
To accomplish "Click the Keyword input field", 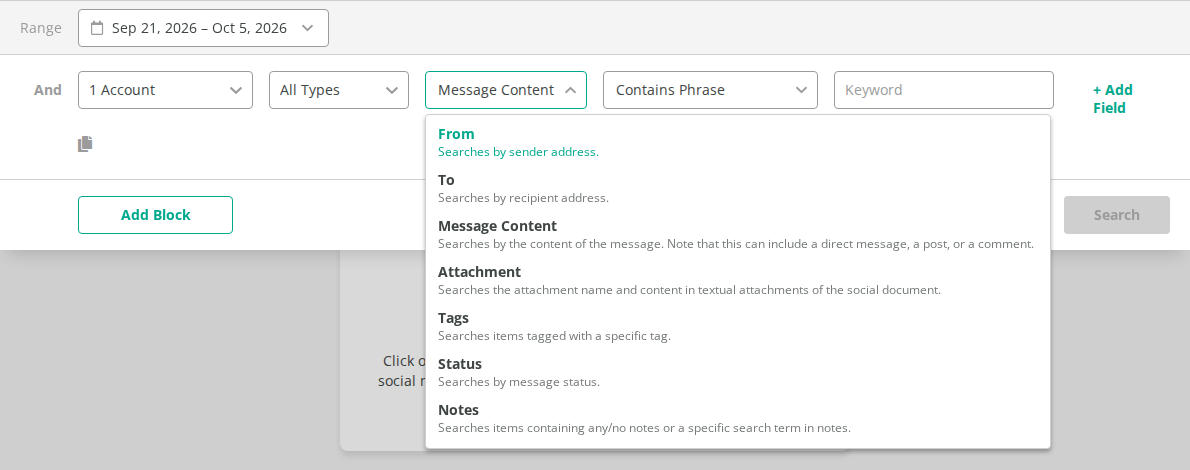I will [944, 90].
